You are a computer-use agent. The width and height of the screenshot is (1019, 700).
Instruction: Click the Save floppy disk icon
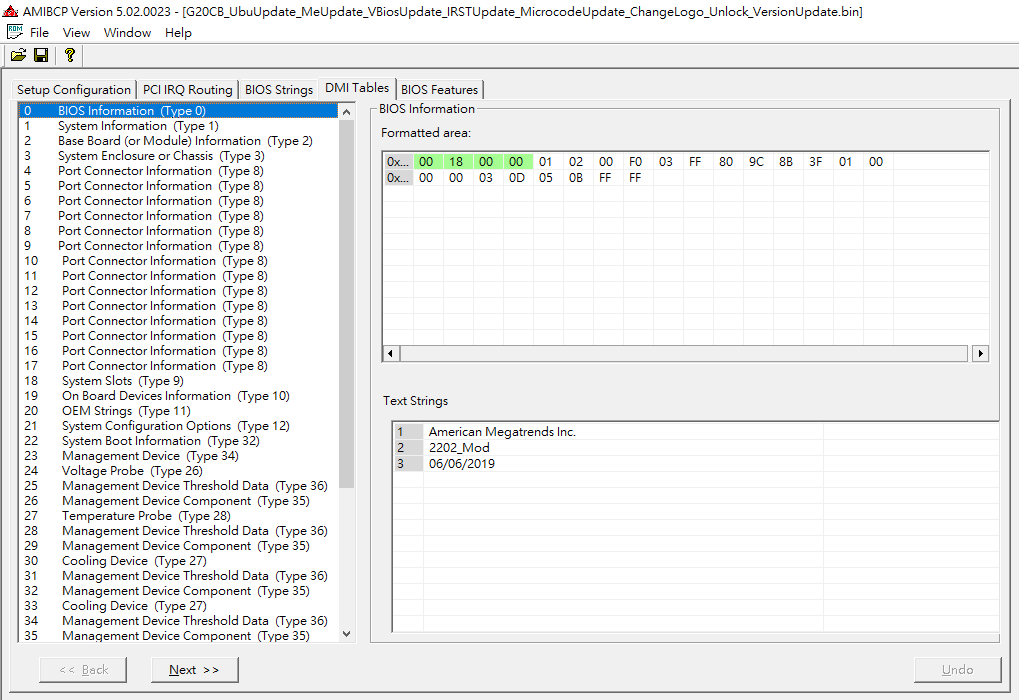tap(41, 55)
